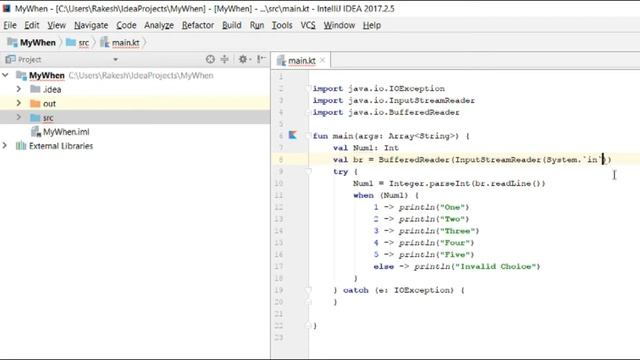Expand the out folder

[x=19, y=103]
